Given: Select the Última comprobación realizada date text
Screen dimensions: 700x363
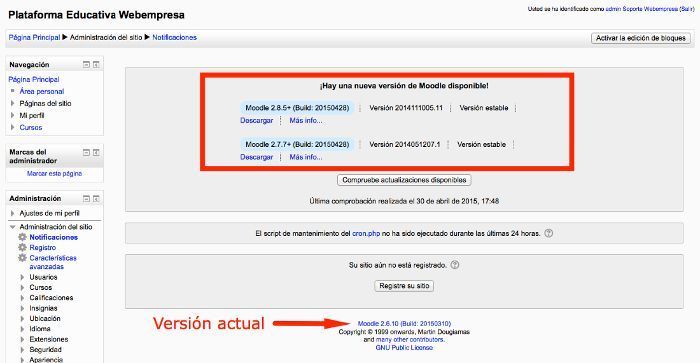Looking at the screenshot, I should (x=404, y=201).
